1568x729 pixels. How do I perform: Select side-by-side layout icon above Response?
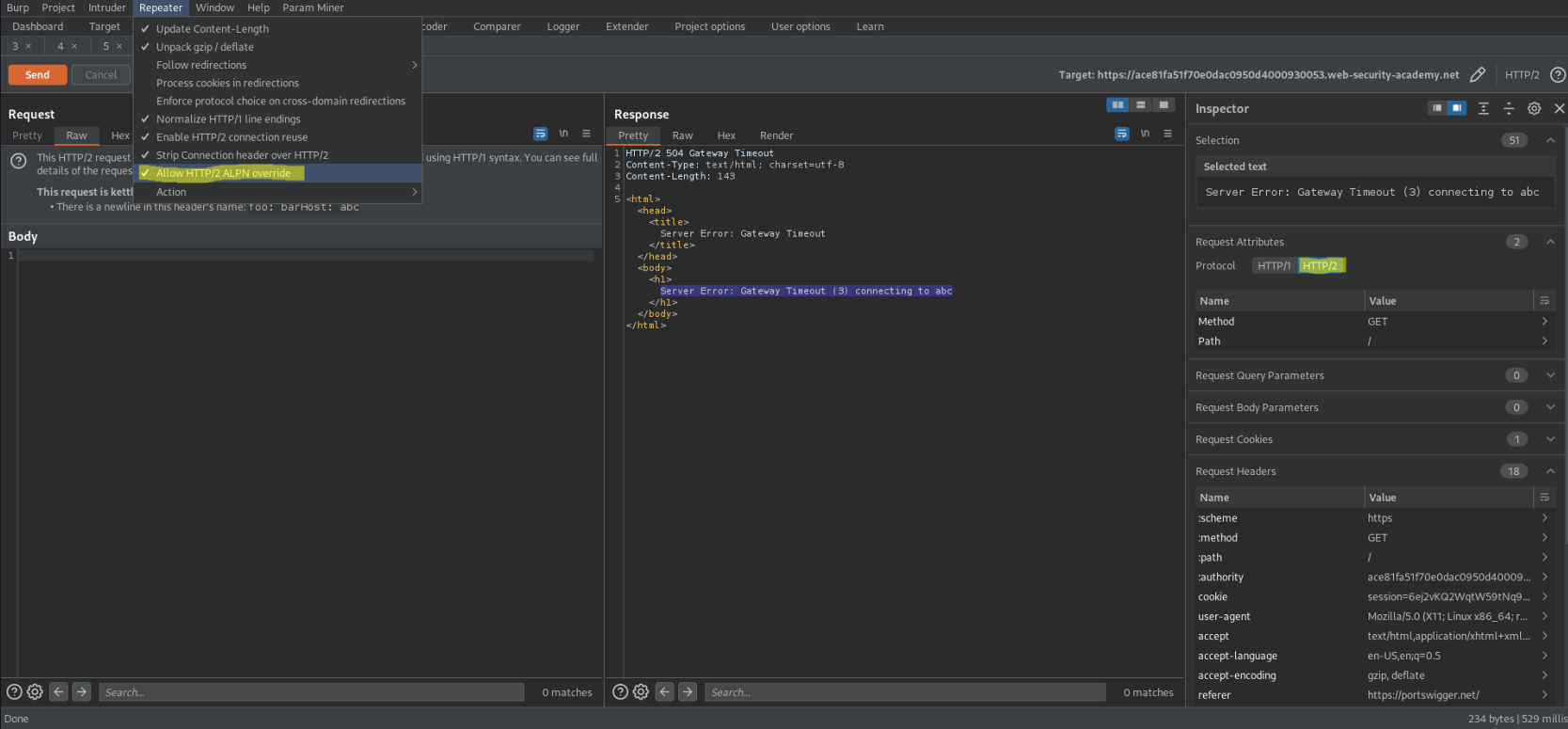coord(1117,104)
